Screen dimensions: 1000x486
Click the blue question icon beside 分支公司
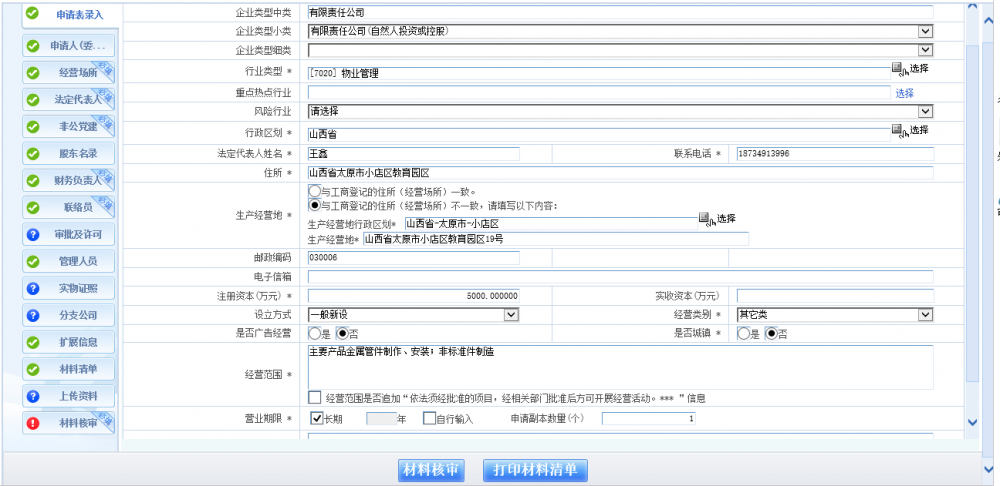pyautogui.click(x=33, y=315)
